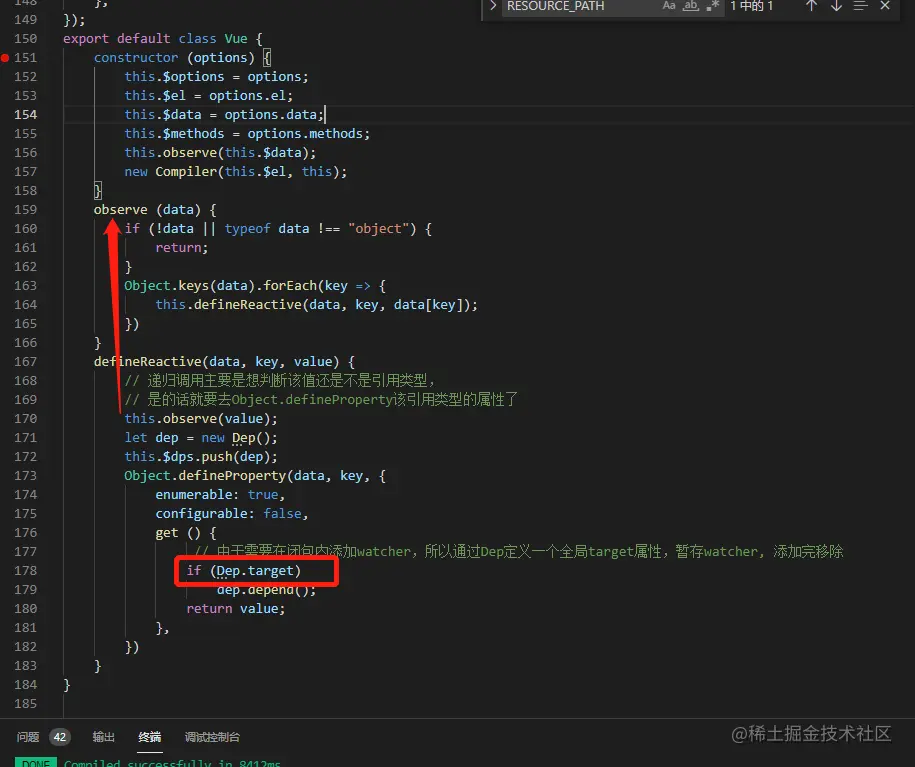Click 'return;' on line 161
The height and width of the screenshot is (767, 915).
click(181, 247)
